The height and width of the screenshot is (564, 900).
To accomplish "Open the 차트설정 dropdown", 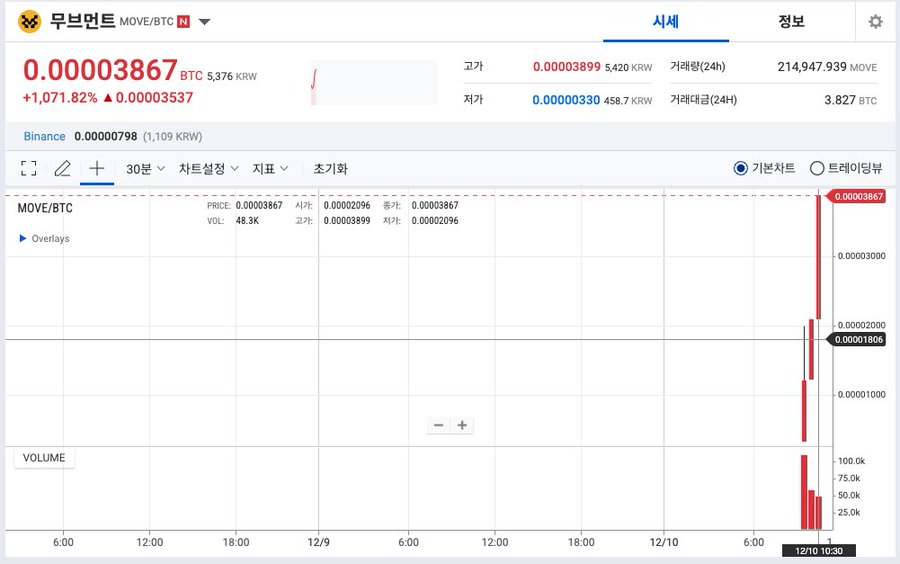I will coord(208,169).
